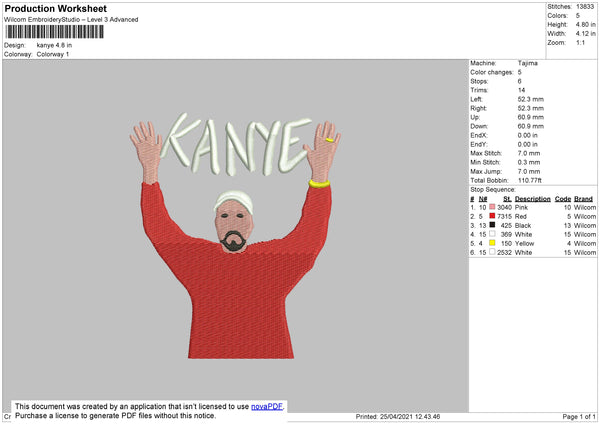Click the 'Description' column header

pyautogui.click(x=533, y=199)
